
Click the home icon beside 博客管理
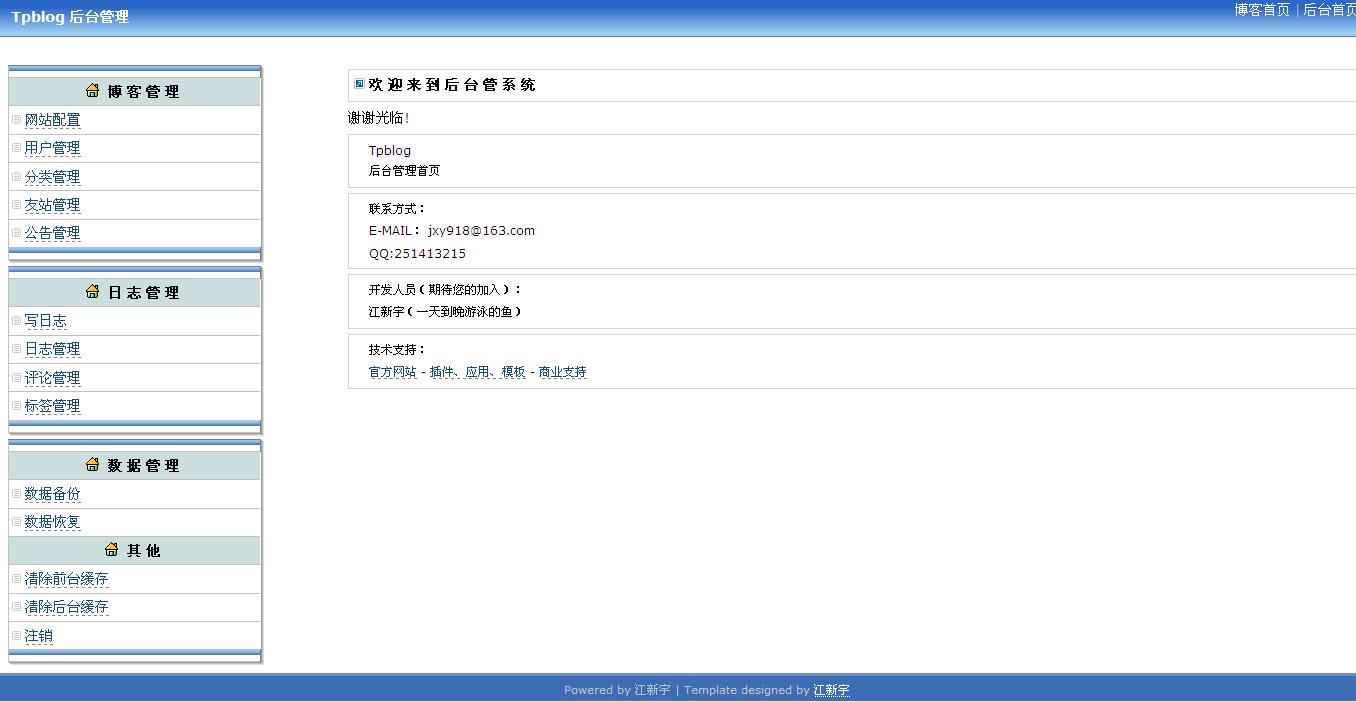[x=93, y=91]
